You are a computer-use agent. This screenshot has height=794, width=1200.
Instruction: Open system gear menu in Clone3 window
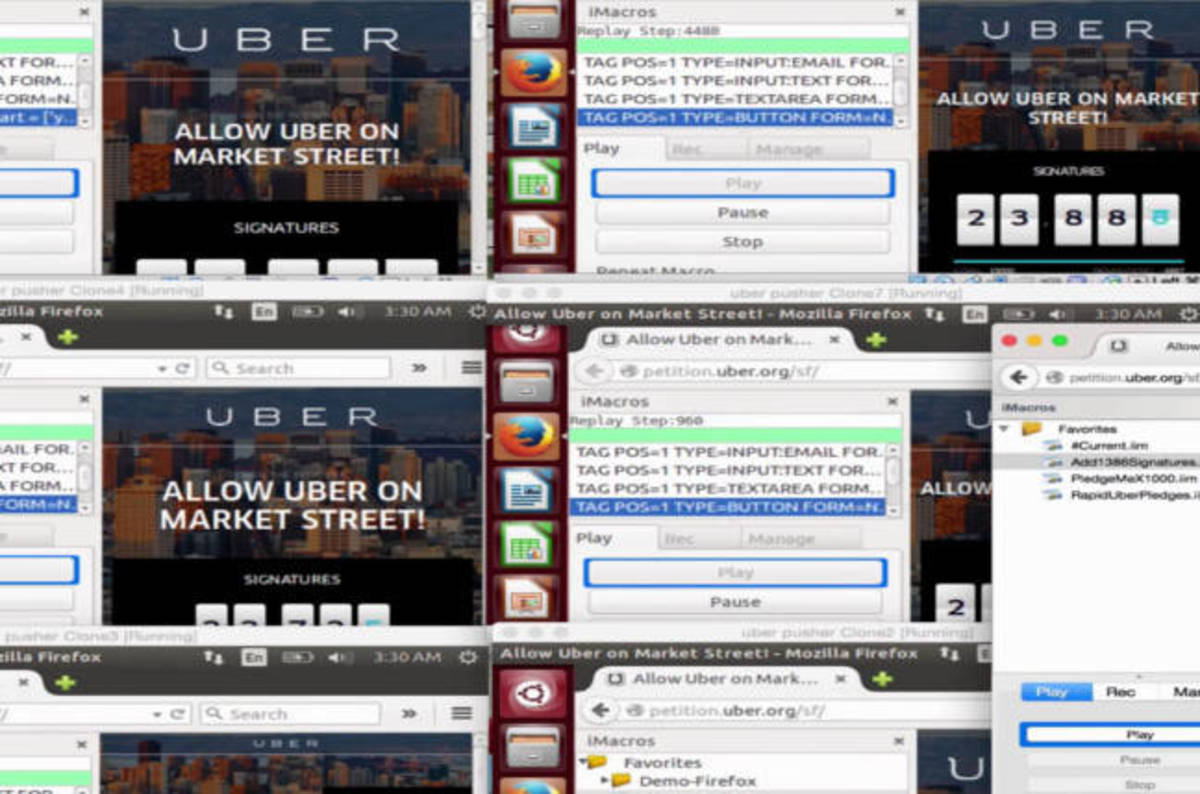467,657
